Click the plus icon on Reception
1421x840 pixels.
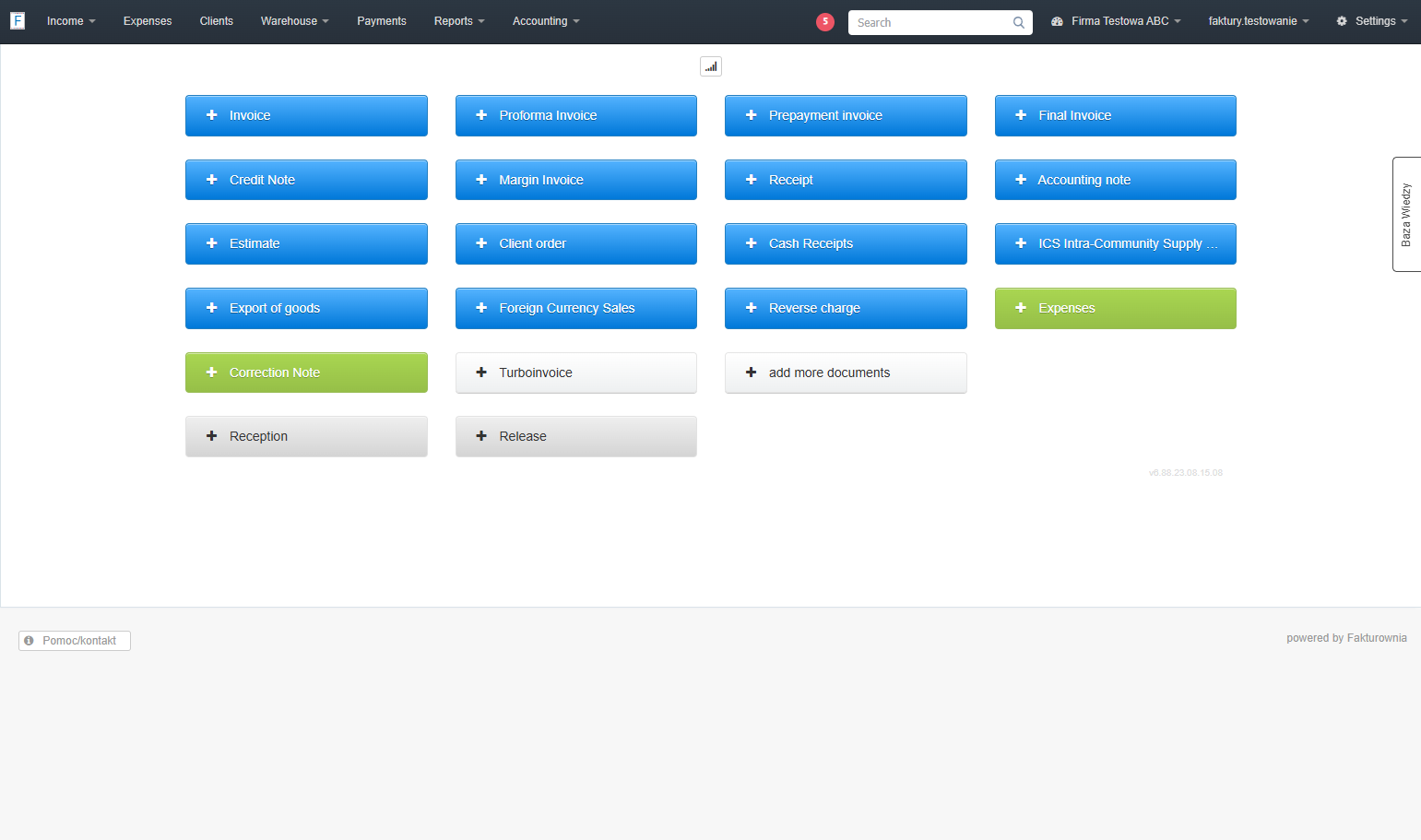(x=211, y=436)
